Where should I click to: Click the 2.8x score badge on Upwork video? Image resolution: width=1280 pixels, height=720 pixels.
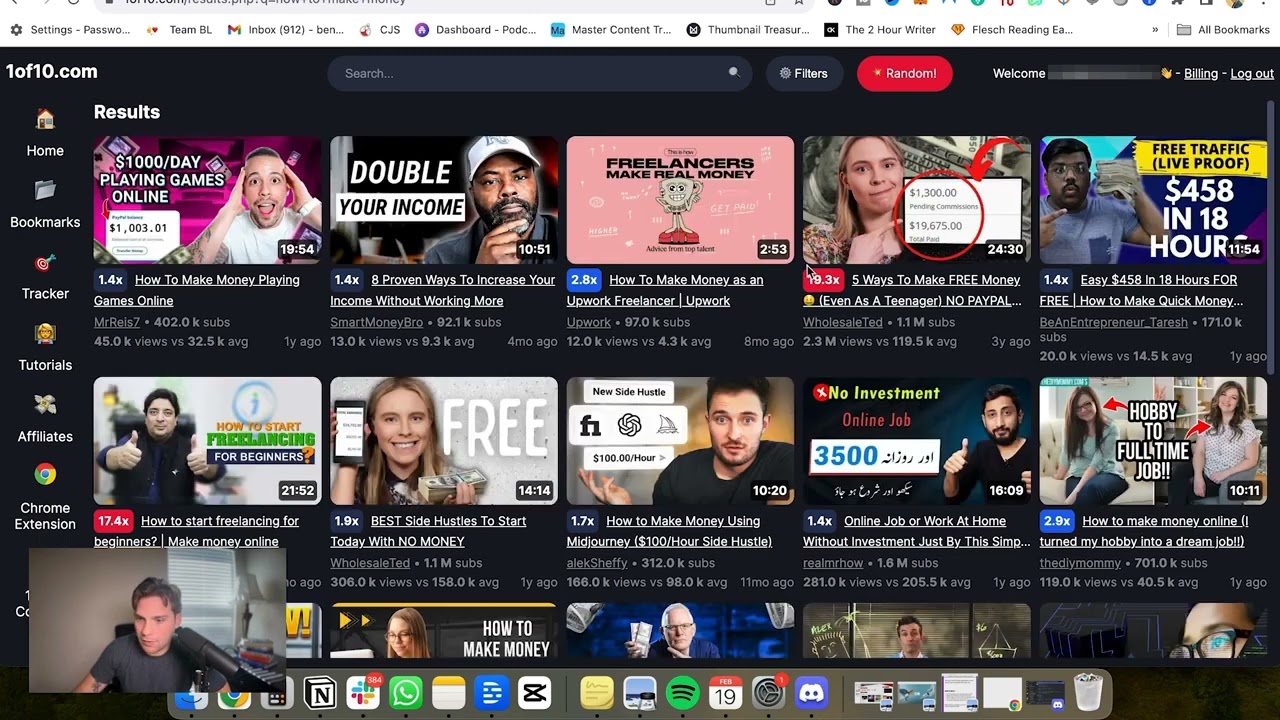tap(584, 280)
